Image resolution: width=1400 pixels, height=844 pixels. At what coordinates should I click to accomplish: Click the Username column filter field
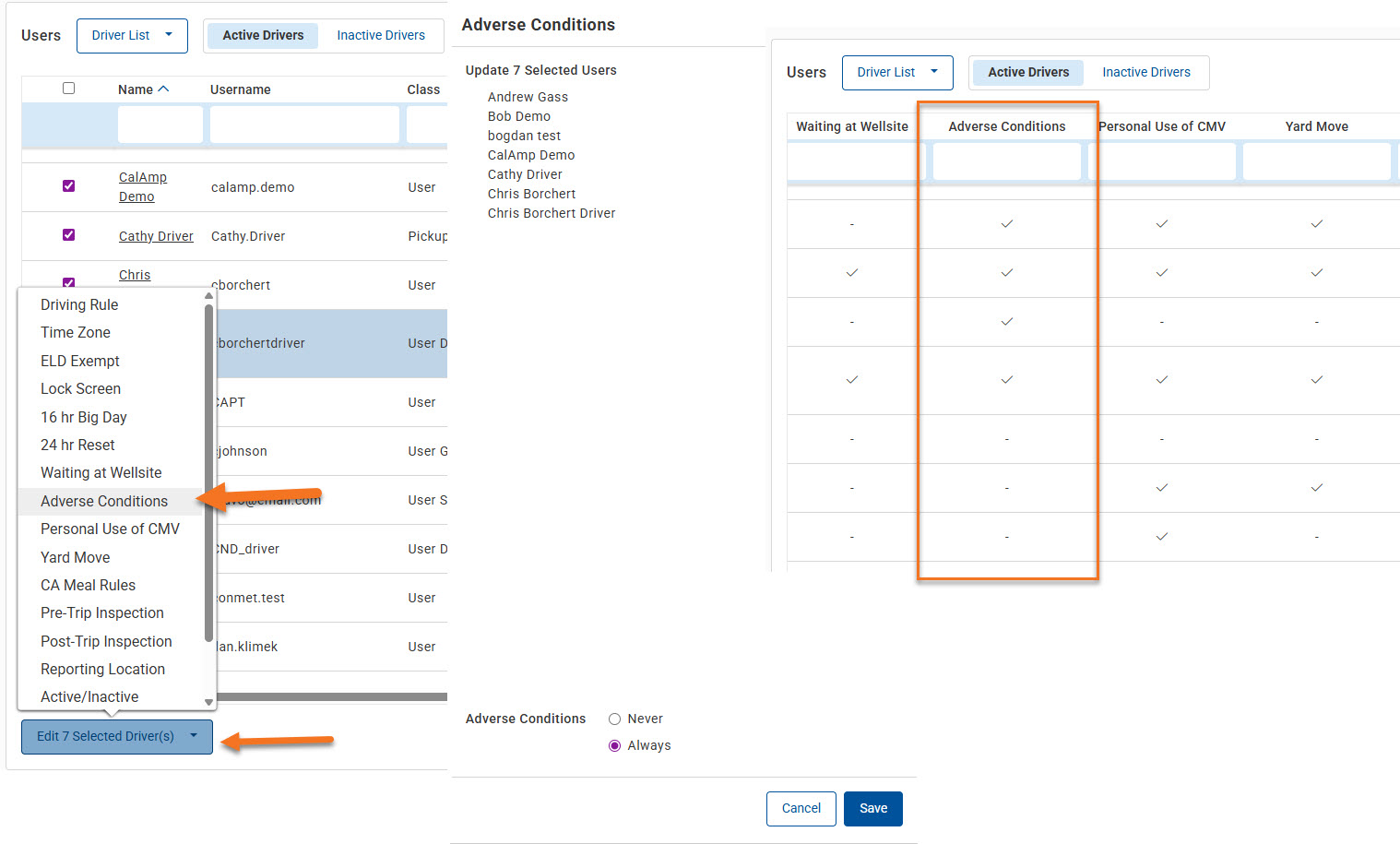click(x=304, y=125)
